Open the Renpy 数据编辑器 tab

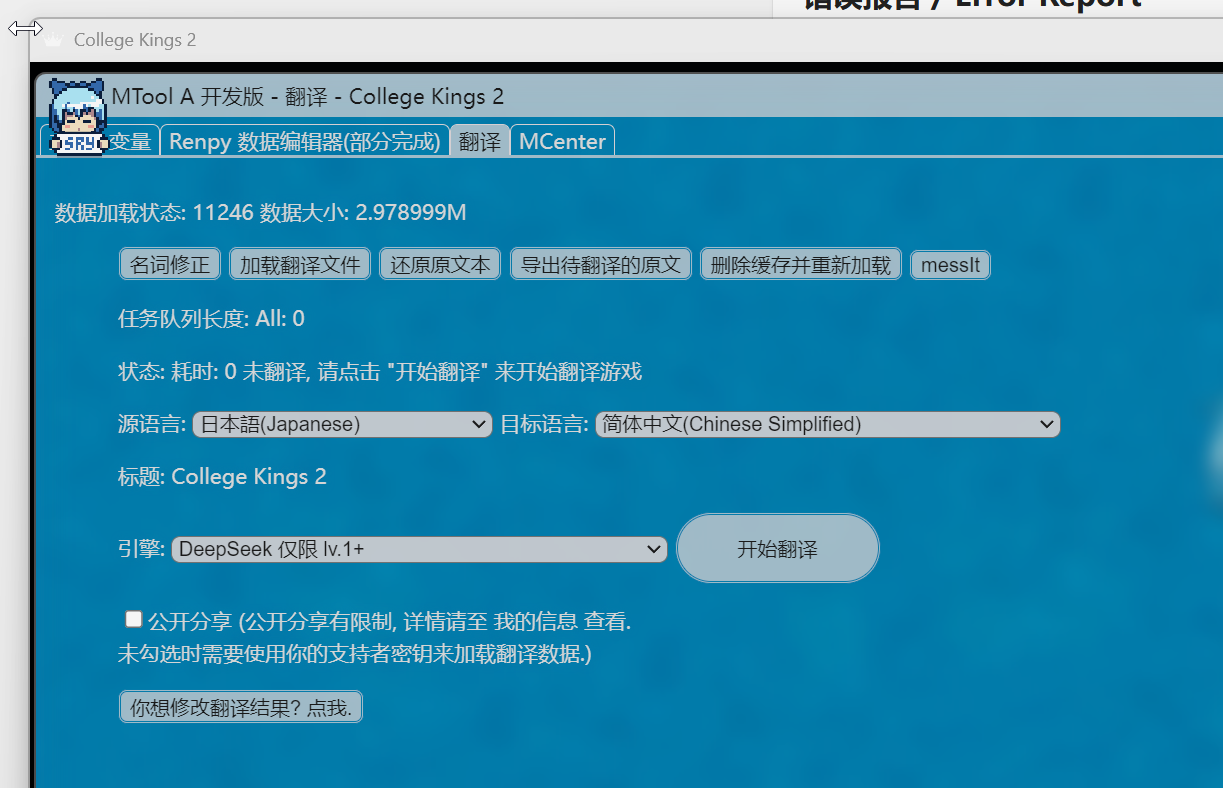tap(305, 141)
